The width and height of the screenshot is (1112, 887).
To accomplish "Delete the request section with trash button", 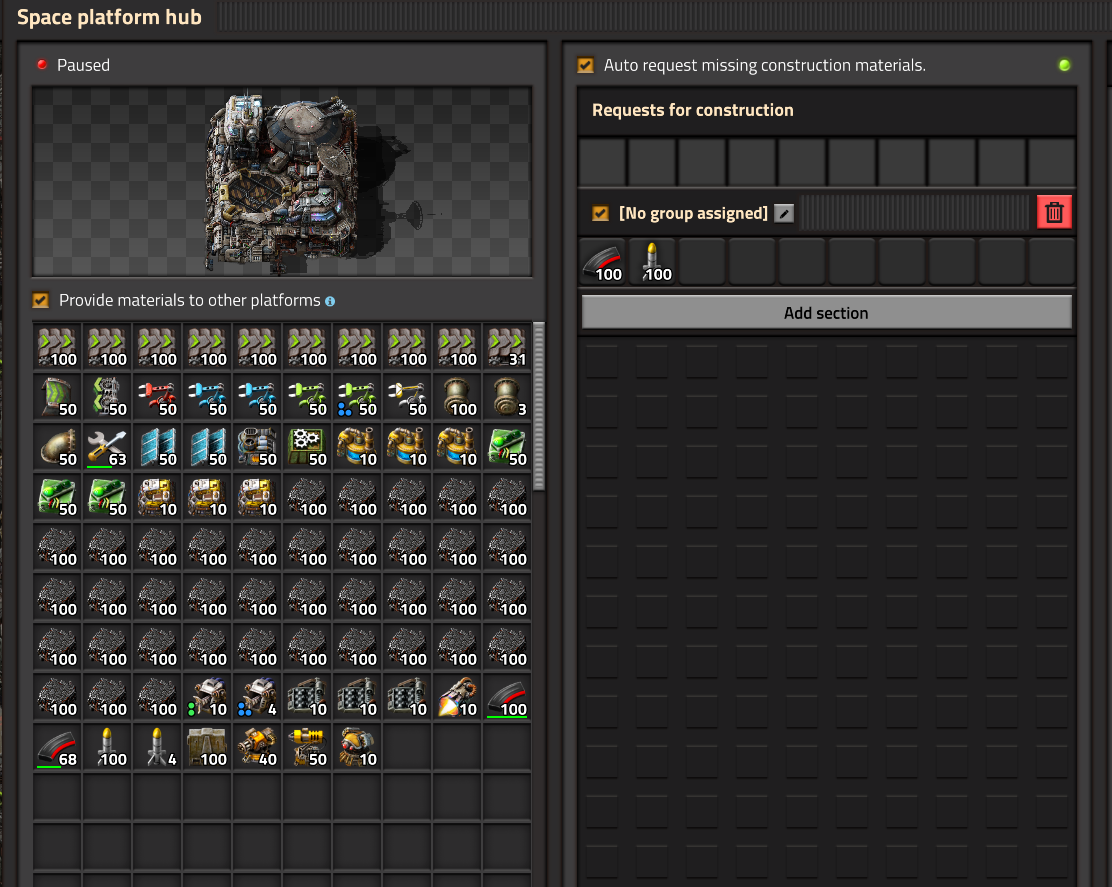I will pos(1054,212).
